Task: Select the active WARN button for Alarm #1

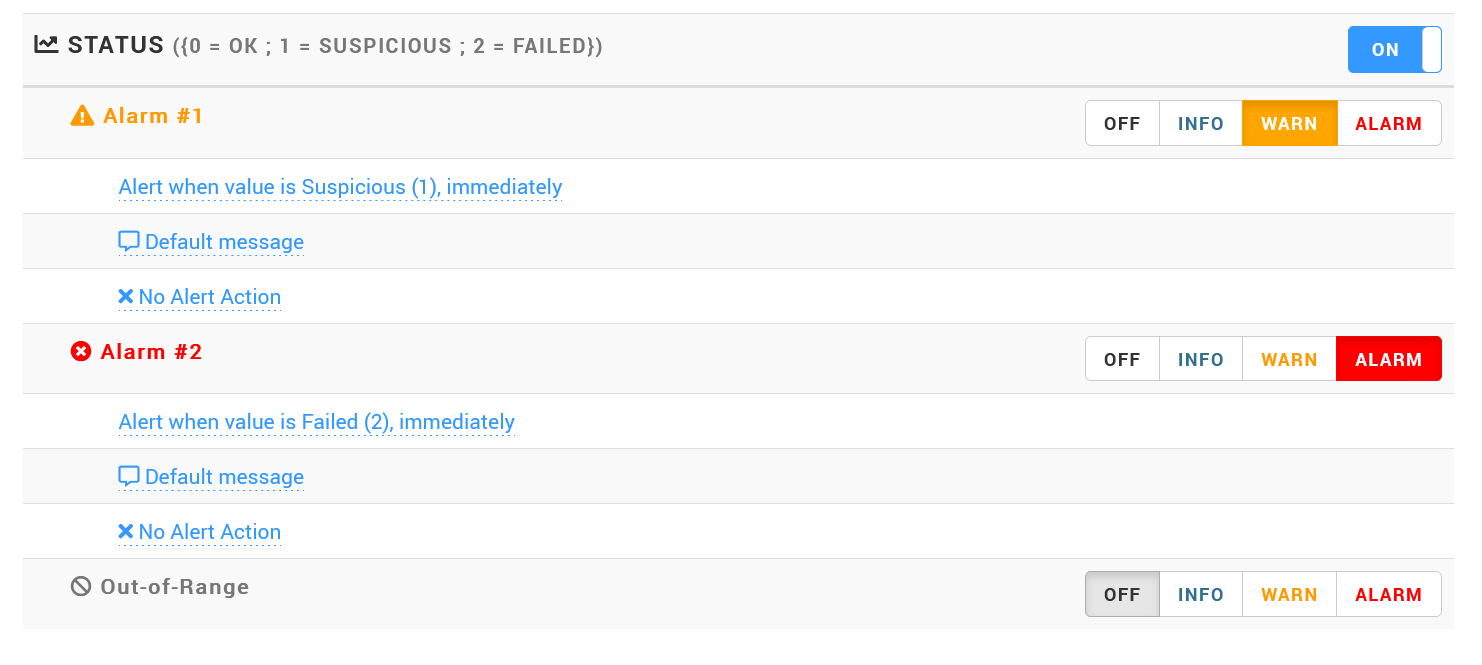Action: (x=1289, y=124)
